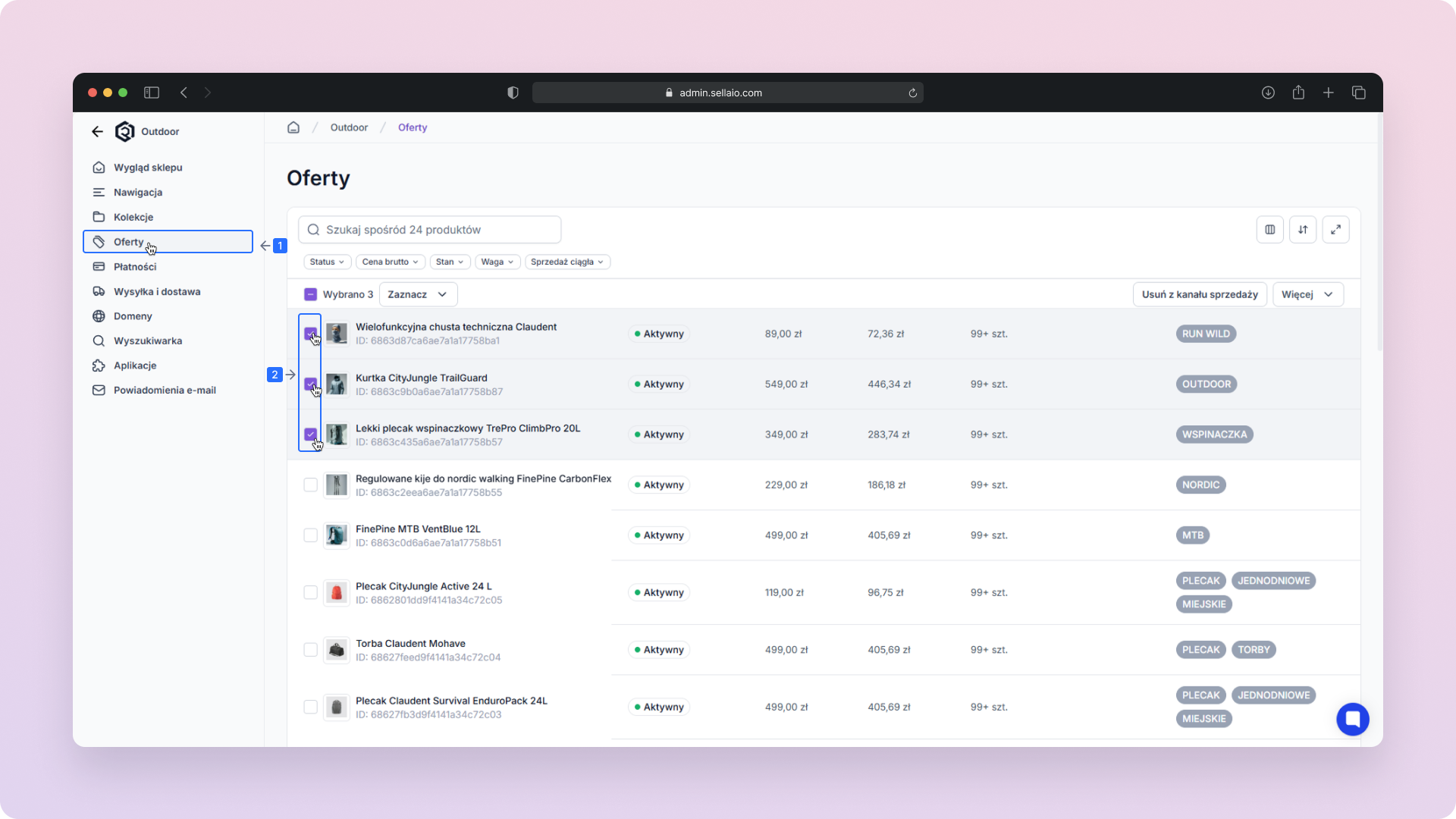This screenshot has width=1456, height=819.
Task: Reload page with the refresh icon
Action: tap(913, 93)
